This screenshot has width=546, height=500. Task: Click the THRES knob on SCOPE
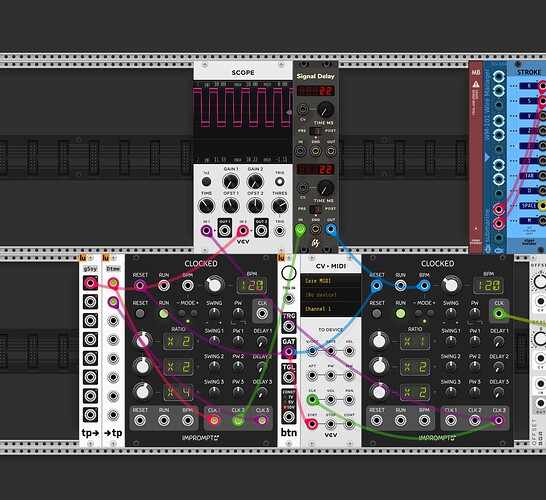coord(280,206)
